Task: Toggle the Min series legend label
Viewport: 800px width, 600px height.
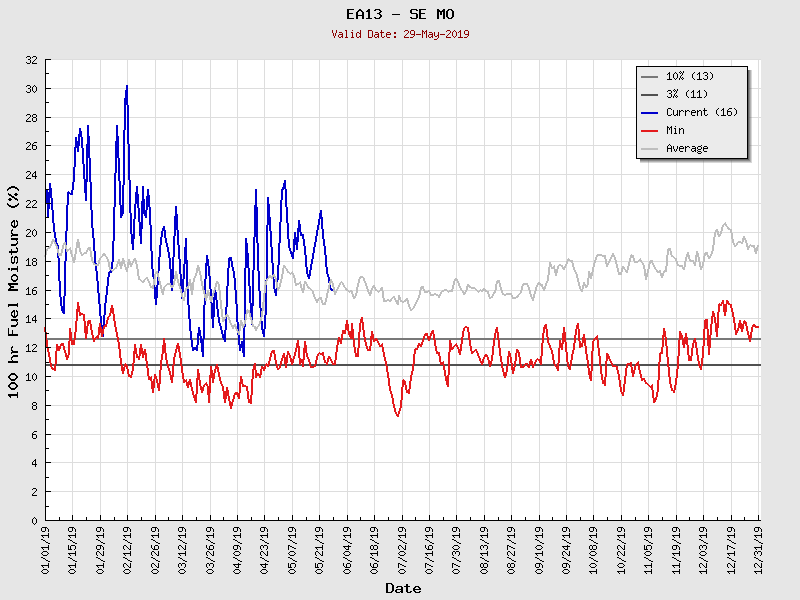Action: [x=675, y=130]
